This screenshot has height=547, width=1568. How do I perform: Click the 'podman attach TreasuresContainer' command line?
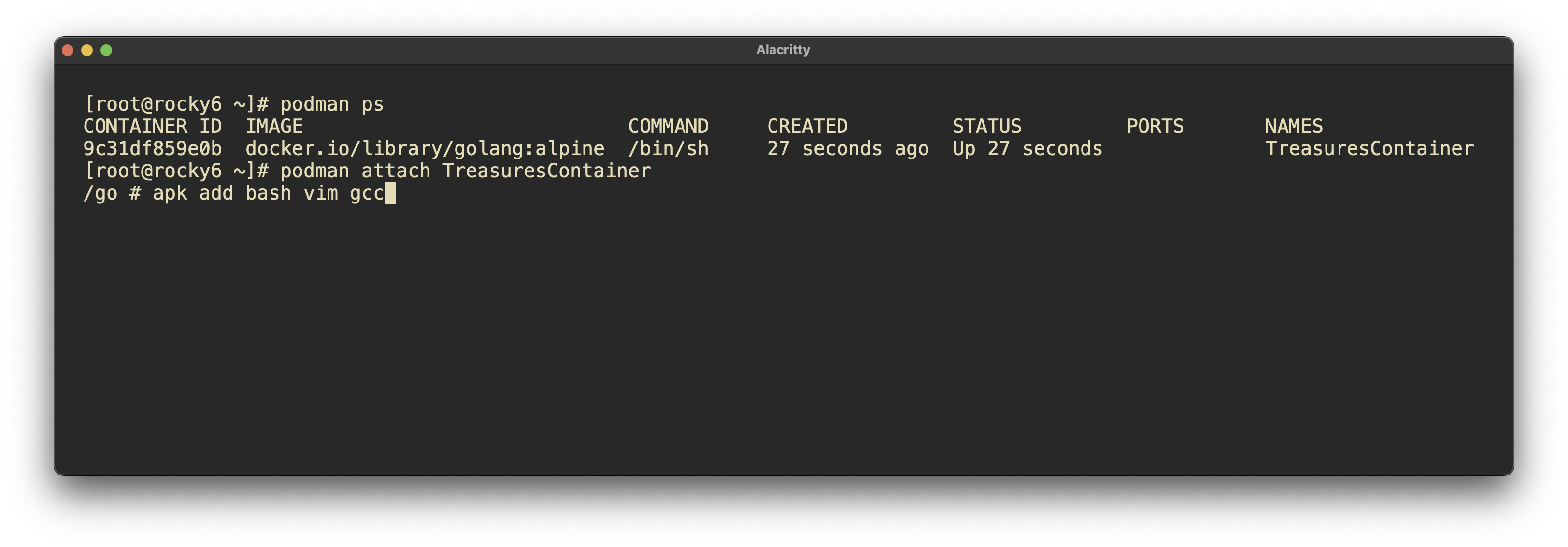coord(465,171)
